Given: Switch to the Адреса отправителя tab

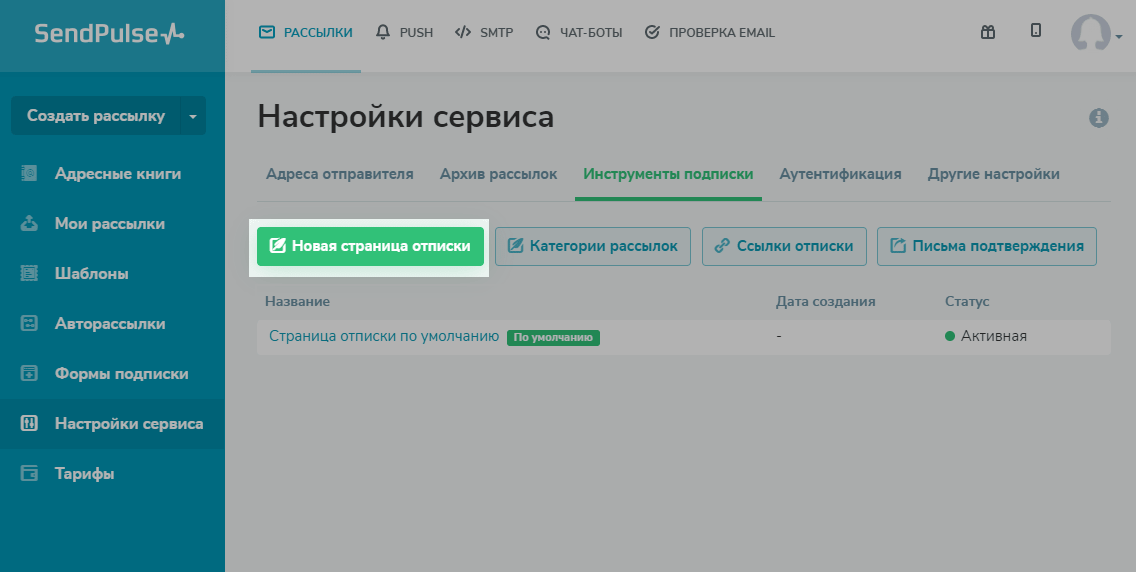Looking at the screenshot, I should pyautogui.click(x=339, y=174).
